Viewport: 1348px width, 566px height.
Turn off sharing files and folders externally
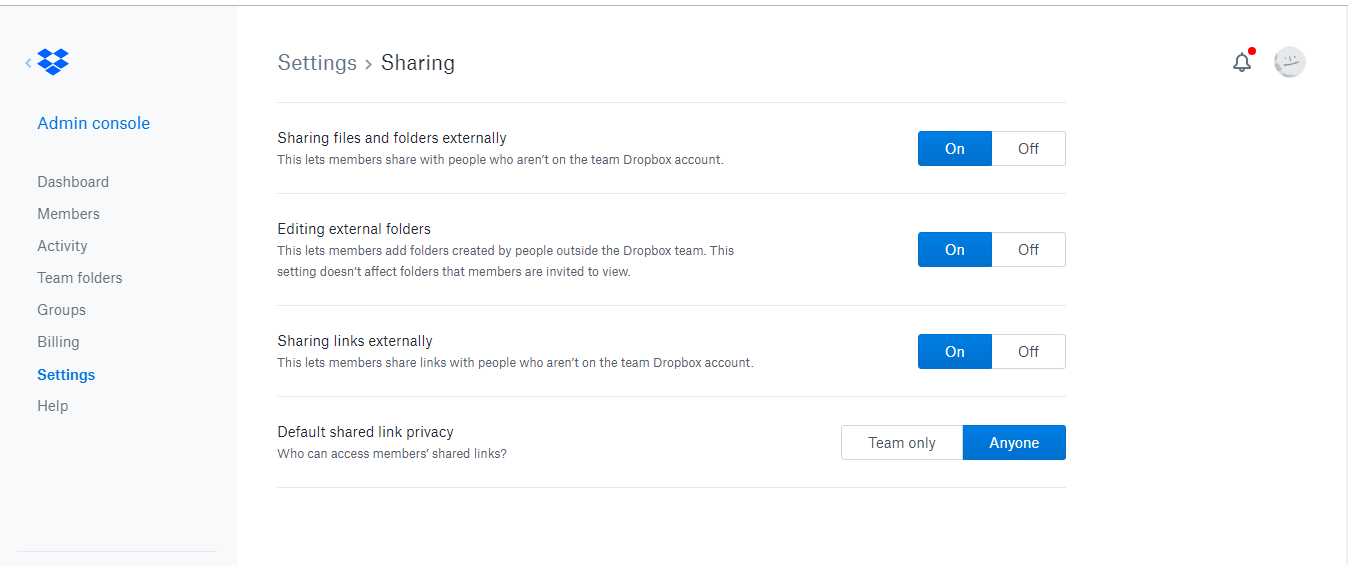pyautogui.click(x=1029, y=148)
